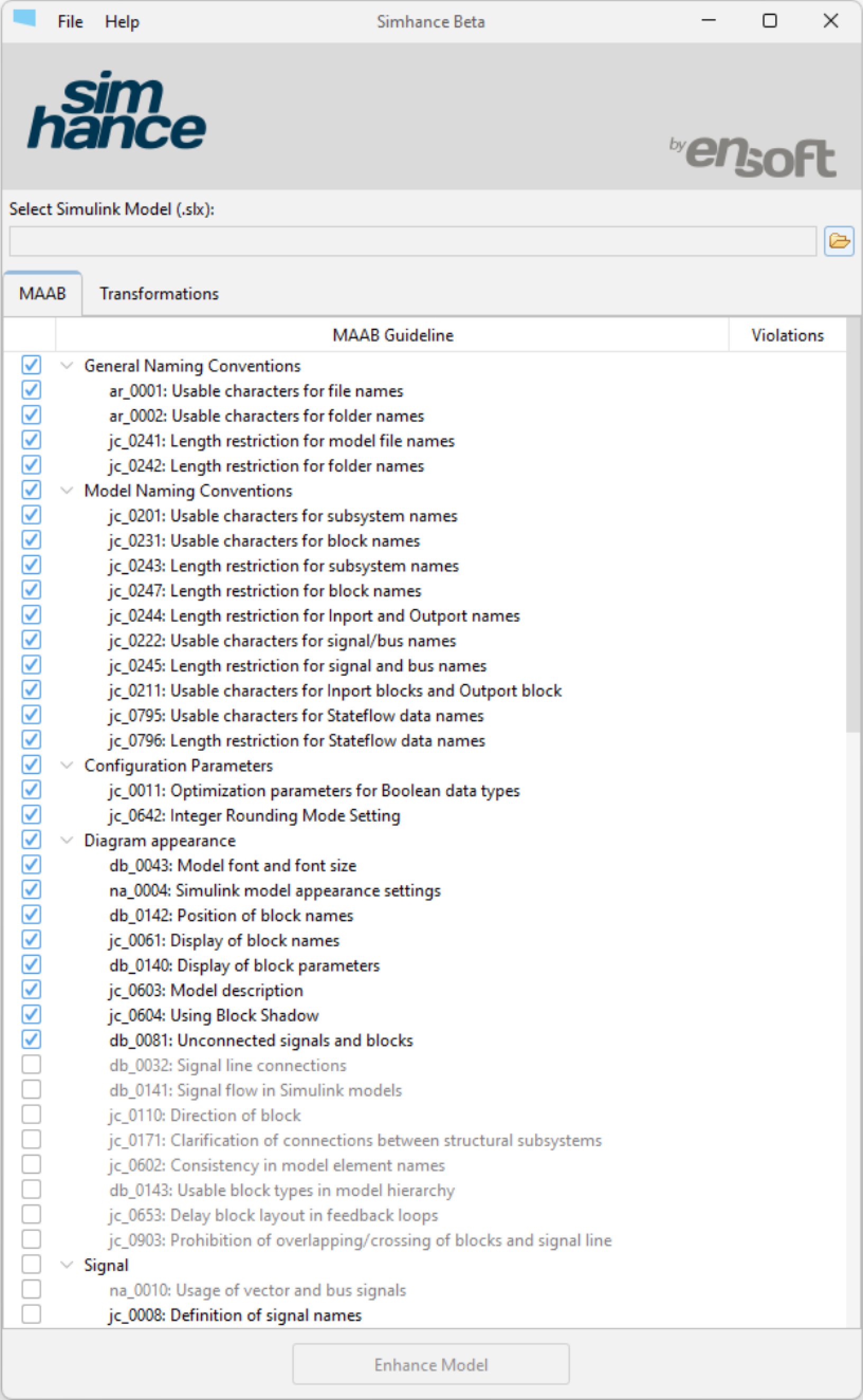The image size is (863, 1400).
Task: Select 'na_0010: Usage of vector and bus signals'
Action: click(x=258, y=1291)
